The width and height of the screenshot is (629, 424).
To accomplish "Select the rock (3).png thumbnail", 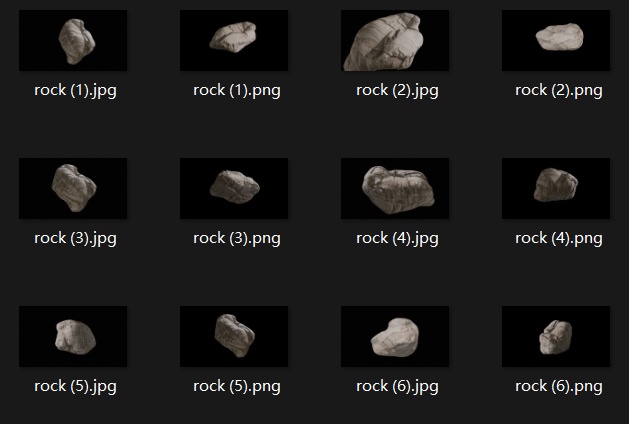I will pyautogui.click(x=234, y=189).
